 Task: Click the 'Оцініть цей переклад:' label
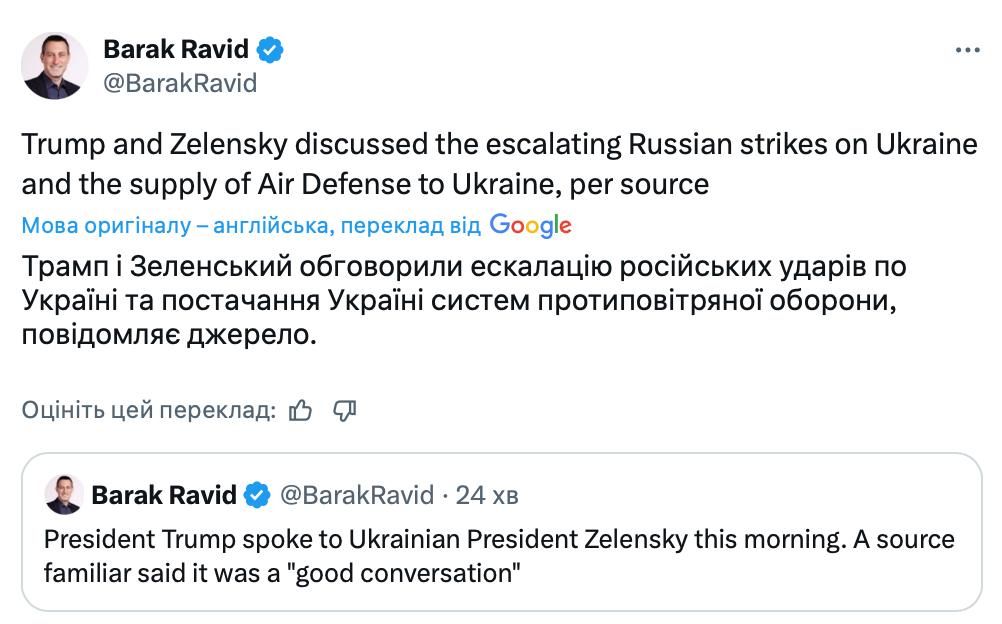(x=148, y=410)
